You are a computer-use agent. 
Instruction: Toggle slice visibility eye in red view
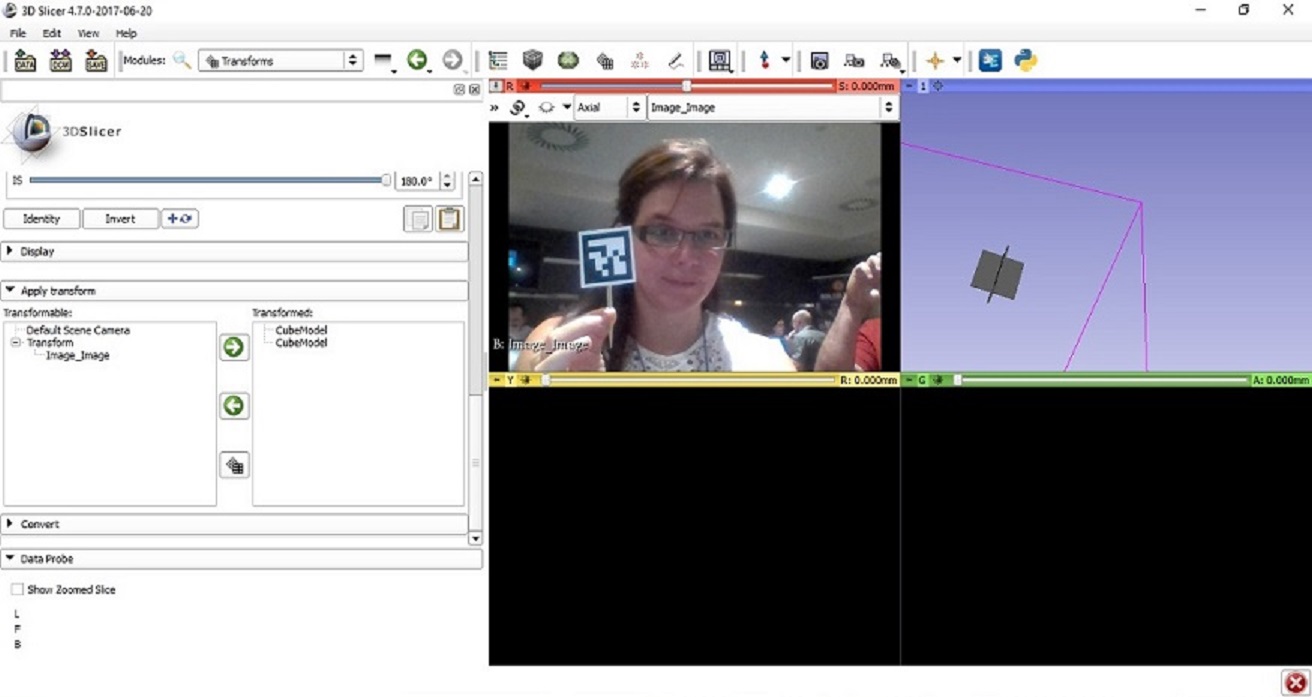(x=547, y=107)
